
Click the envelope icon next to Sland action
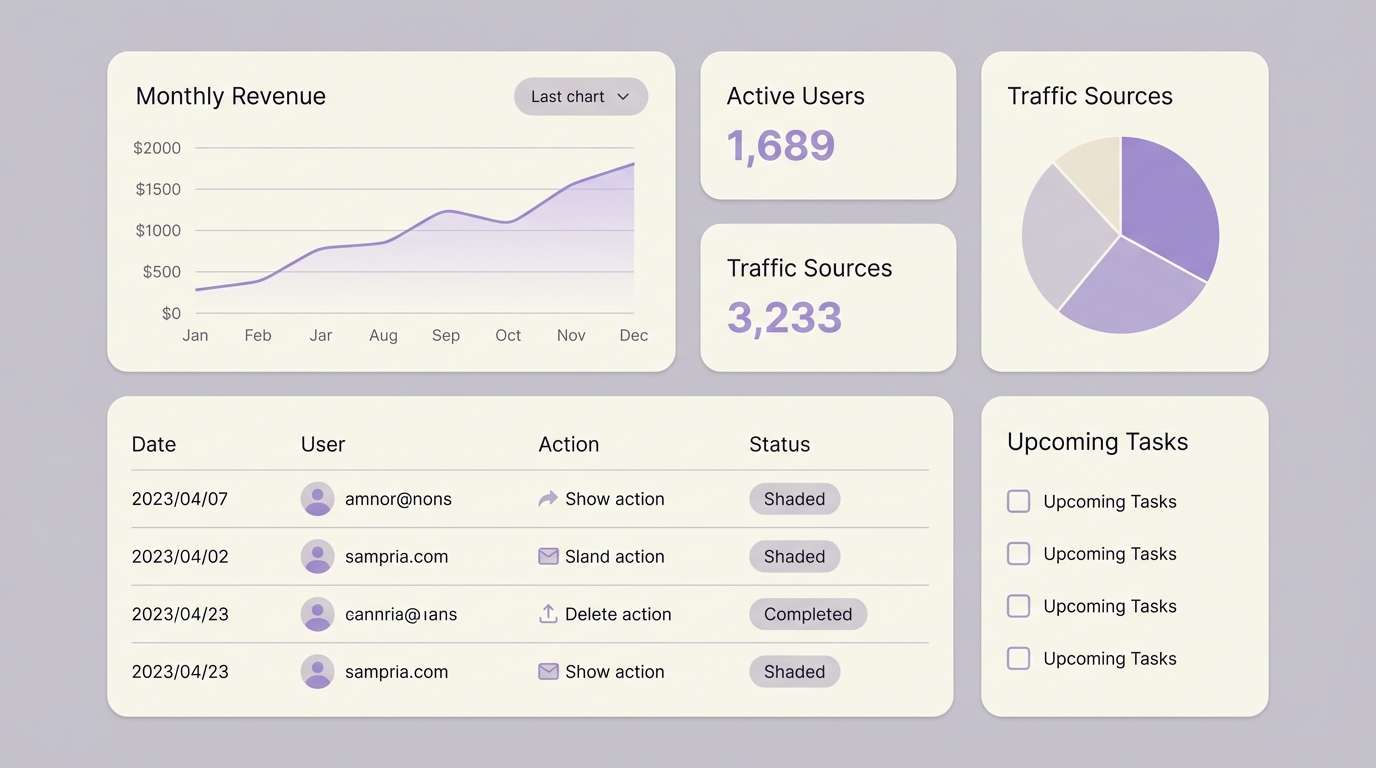(x=548, y=556)
